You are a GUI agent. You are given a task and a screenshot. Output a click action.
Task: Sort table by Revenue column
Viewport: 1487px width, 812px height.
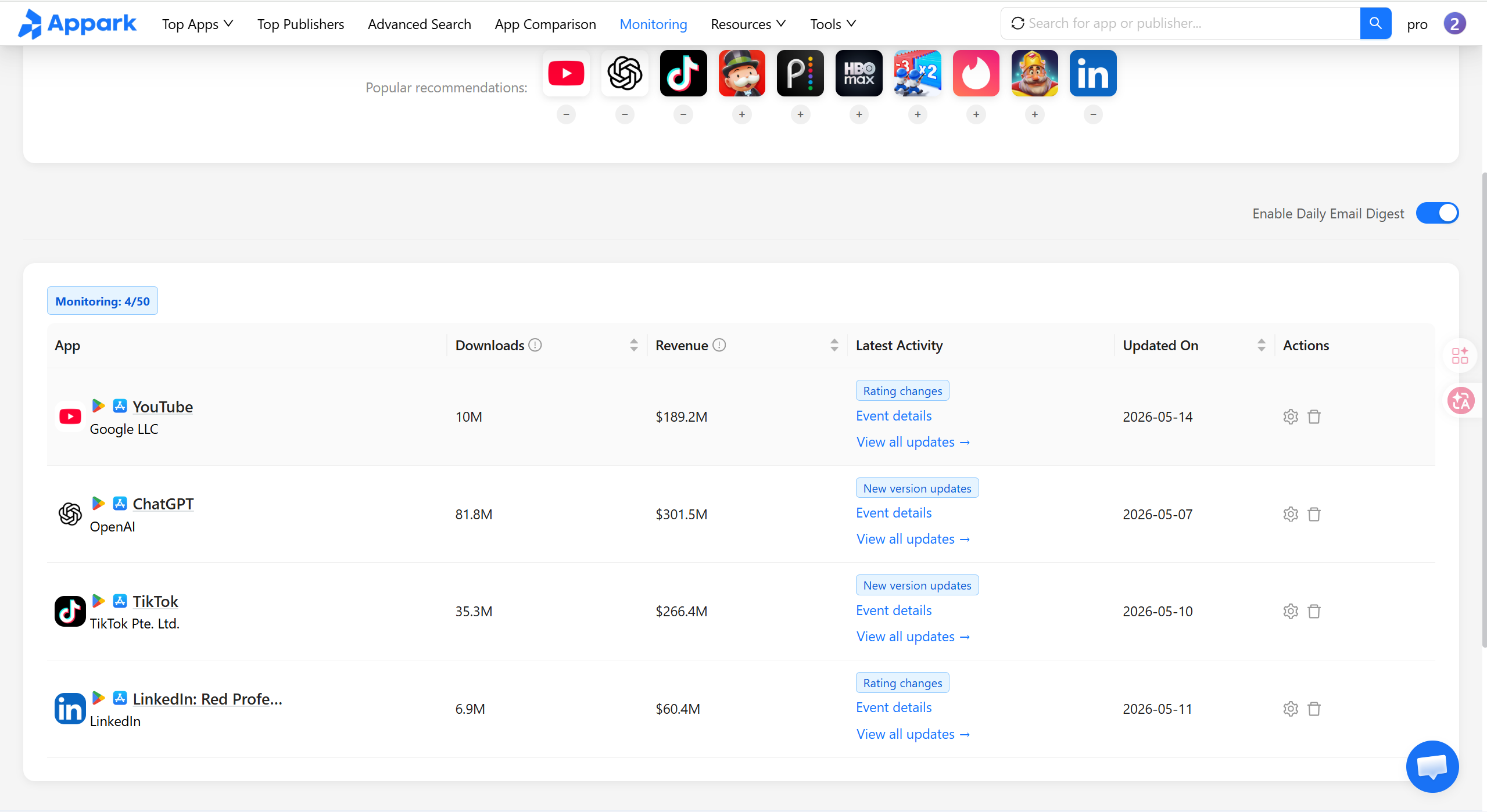click(834, 345)
